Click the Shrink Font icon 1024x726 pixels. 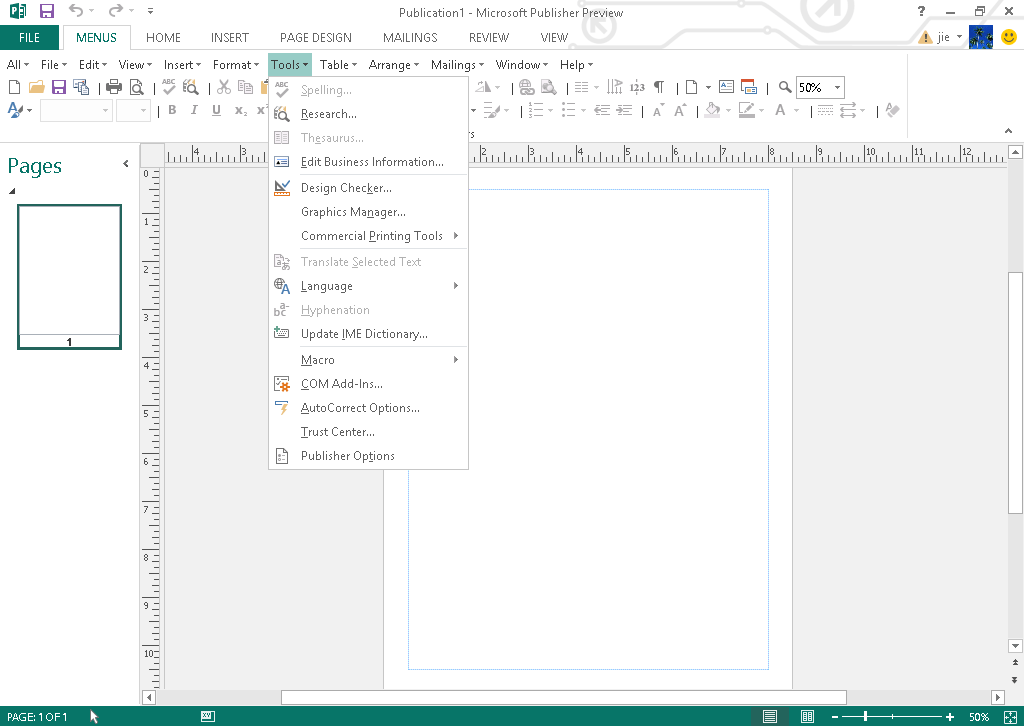(x=658, y=110)
